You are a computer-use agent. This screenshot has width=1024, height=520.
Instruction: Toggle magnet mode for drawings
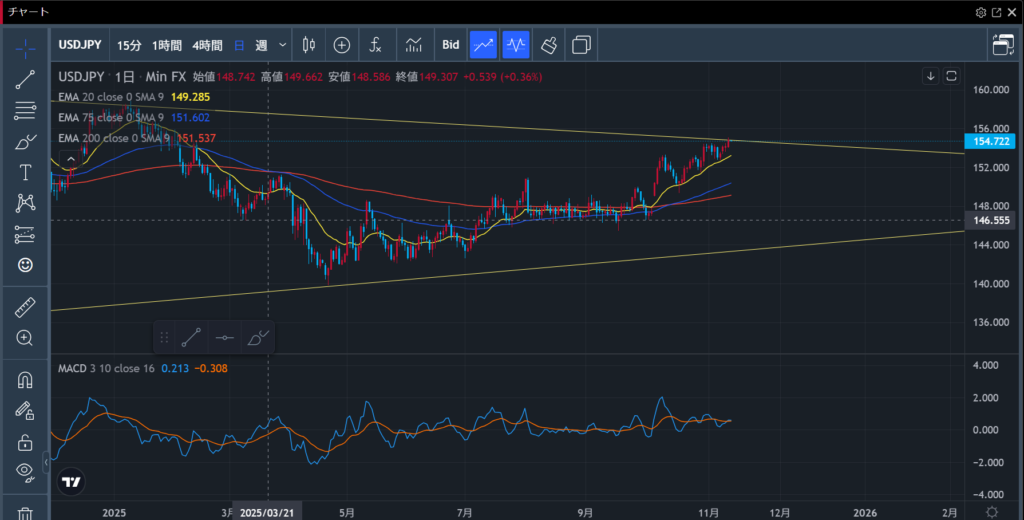pos(26,380)
